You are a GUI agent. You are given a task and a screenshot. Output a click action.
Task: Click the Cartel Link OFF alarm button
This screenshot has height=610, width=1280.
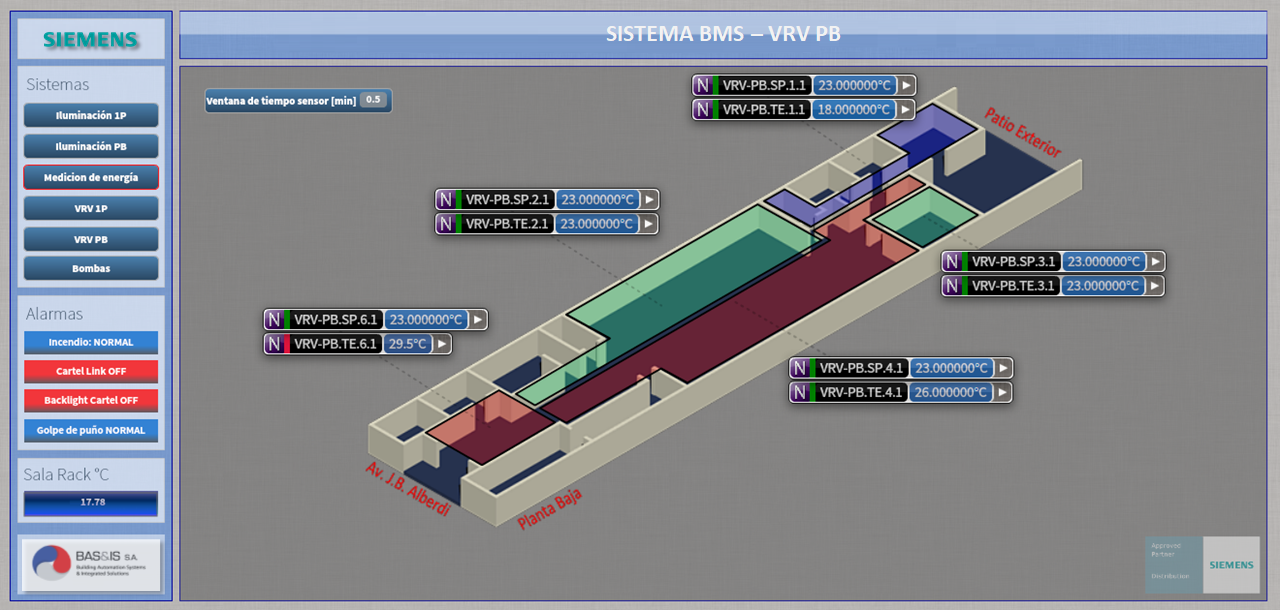coord(91,371)
